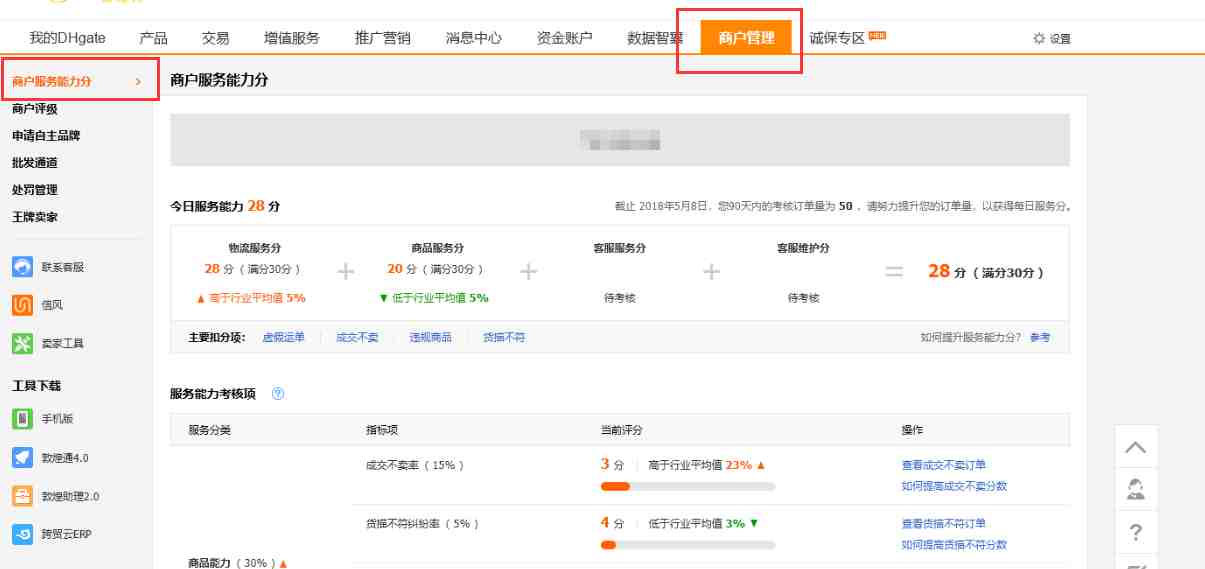
Task: Click the 成交不卖率 score progress bar
Action: pyautogui.click(x=687, y=487)
